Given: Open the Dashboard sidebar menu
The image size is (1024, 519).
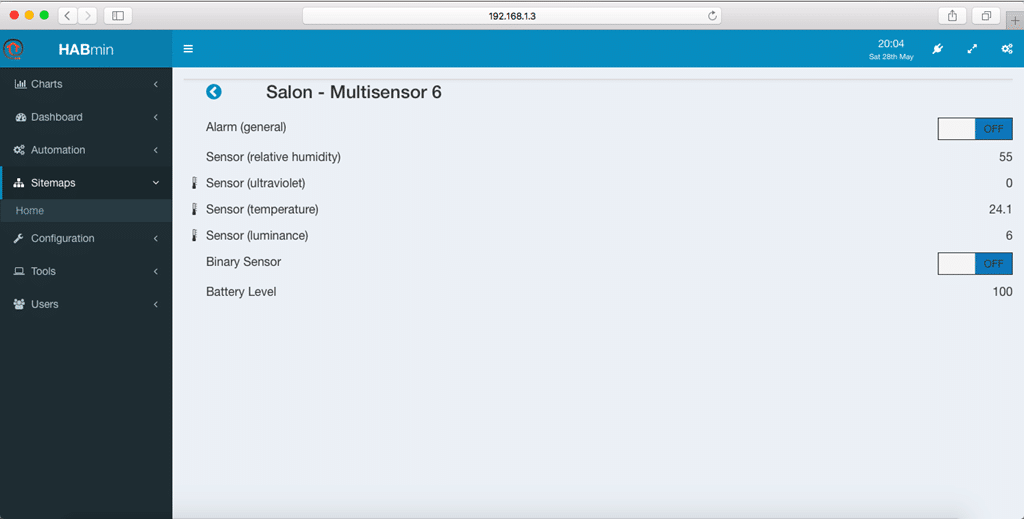Looking at the screenshot, I should coord(86,118).
